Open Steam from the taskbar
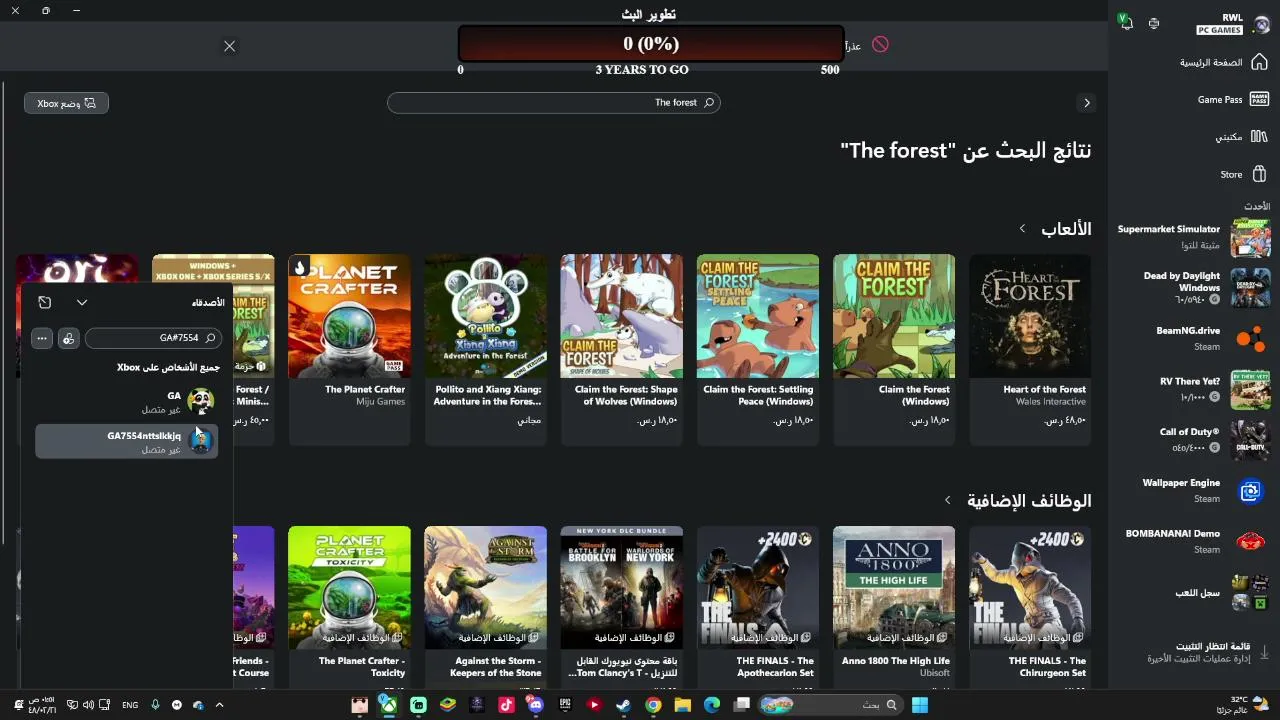 pos(622,705)
